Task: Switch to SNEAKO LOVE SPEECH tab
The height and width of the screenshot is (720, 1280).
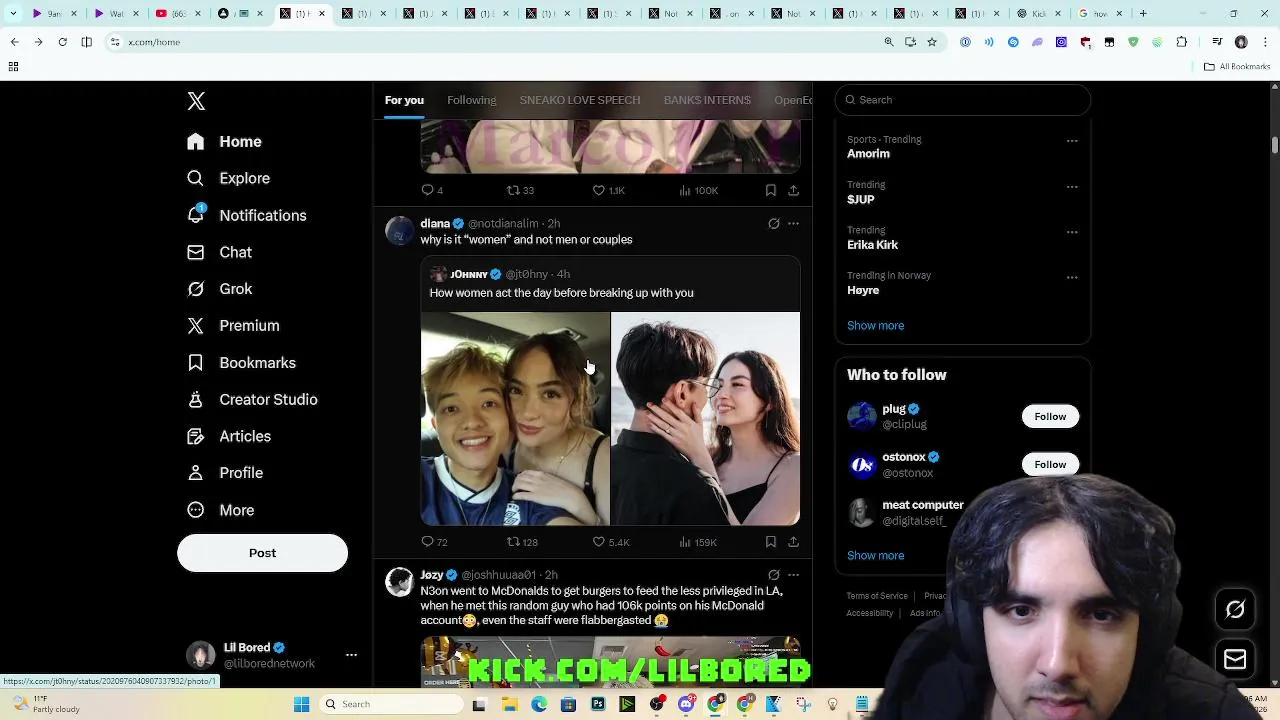Action: pyautogui.click(x=580, y=100)
